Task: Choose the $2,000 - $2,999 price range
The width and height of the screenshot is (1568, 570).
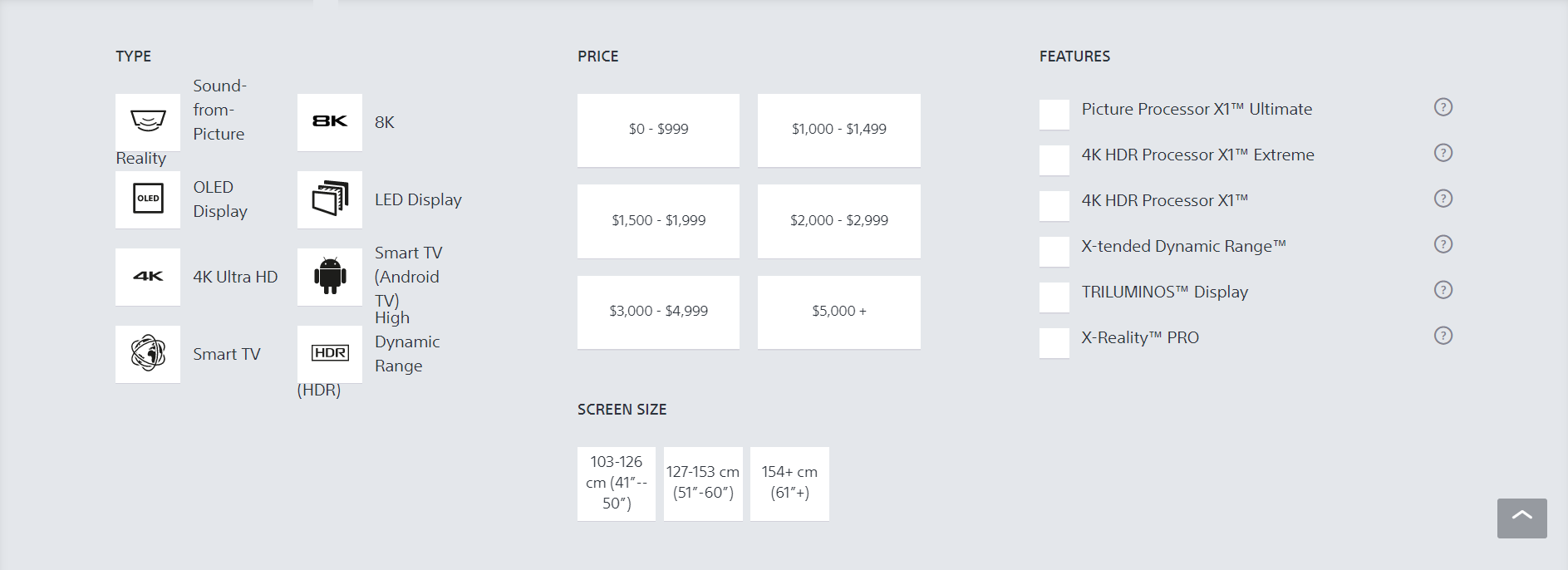Action: 838,221
